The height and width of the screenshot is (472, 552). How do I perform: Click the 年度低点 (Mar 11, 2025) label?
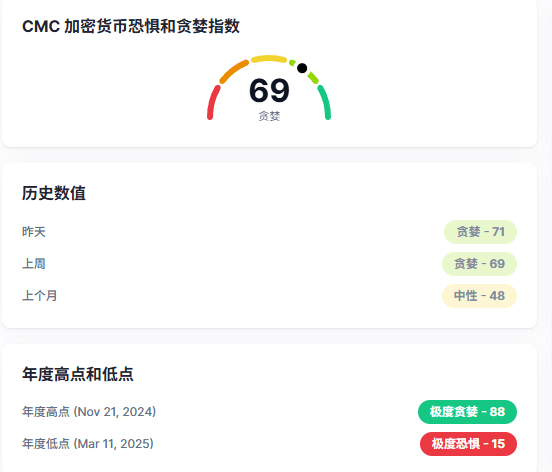[88, 444]
